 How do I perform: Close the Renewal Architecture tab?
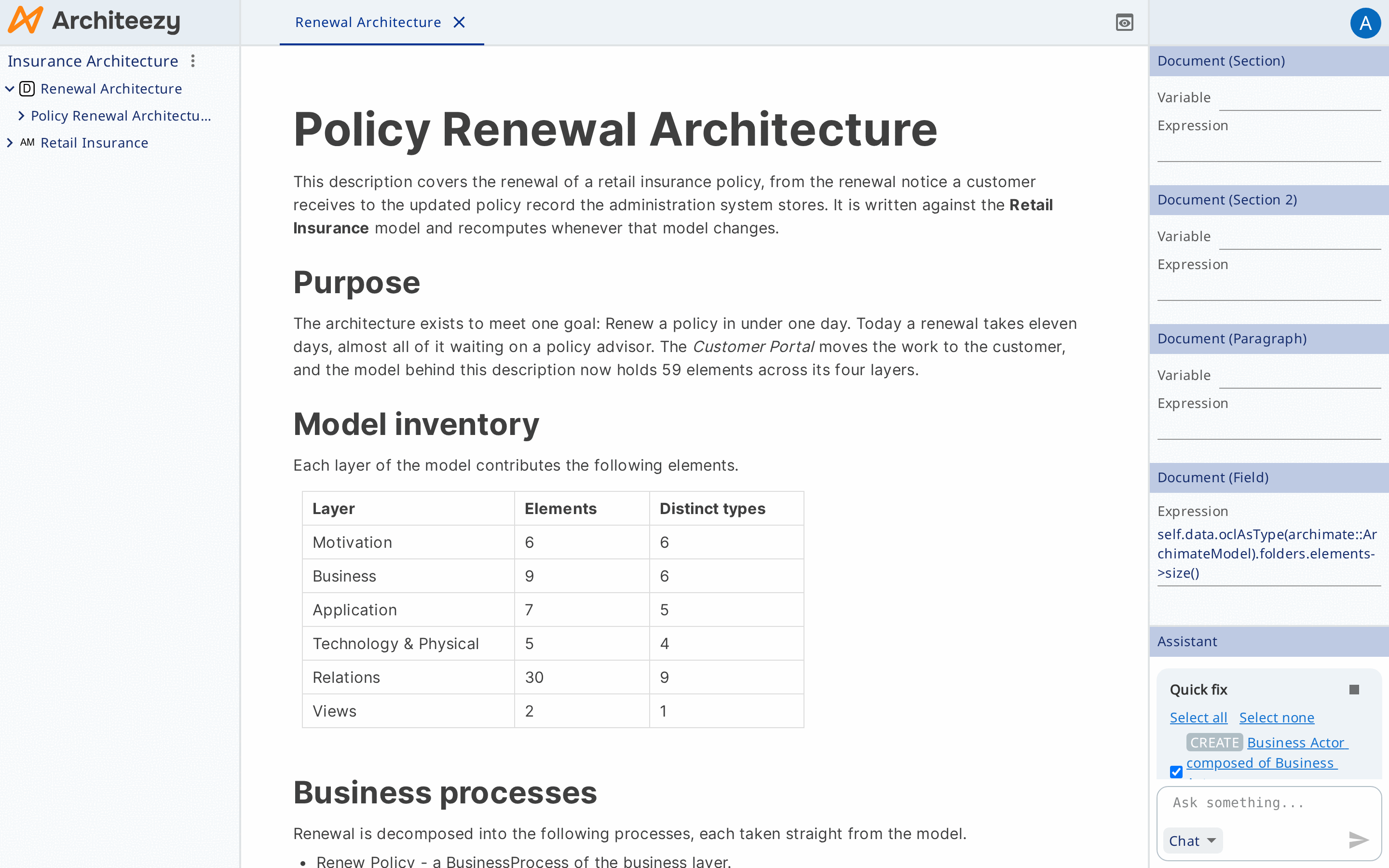coord(459,22)
